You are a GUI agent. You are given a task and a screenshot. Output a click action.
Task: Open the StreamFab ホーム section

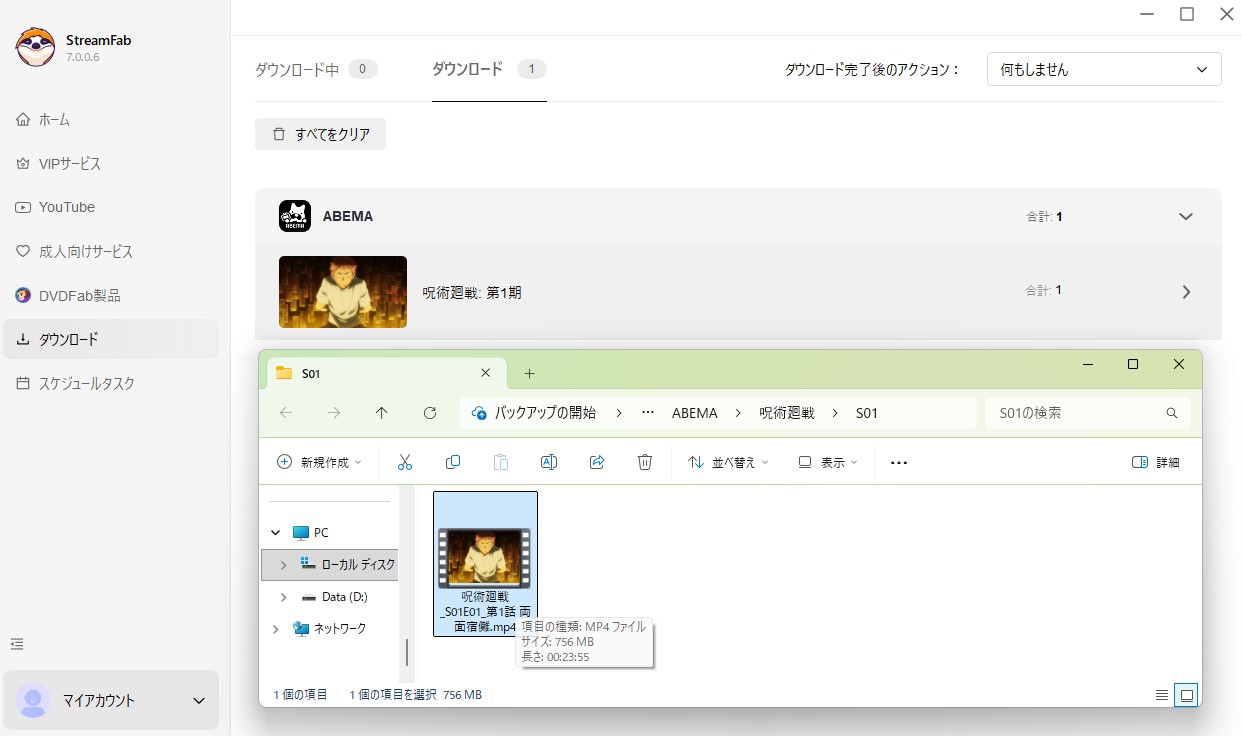[54, 119]
